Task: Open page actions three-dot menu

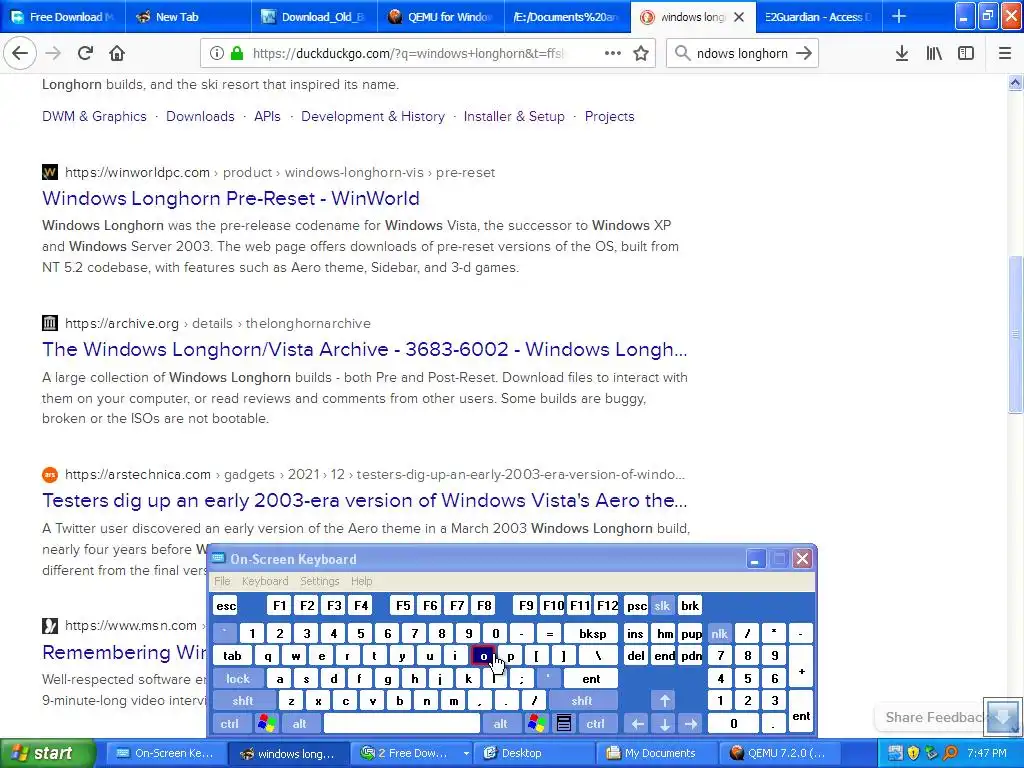Action: click(x=613, y=53)
